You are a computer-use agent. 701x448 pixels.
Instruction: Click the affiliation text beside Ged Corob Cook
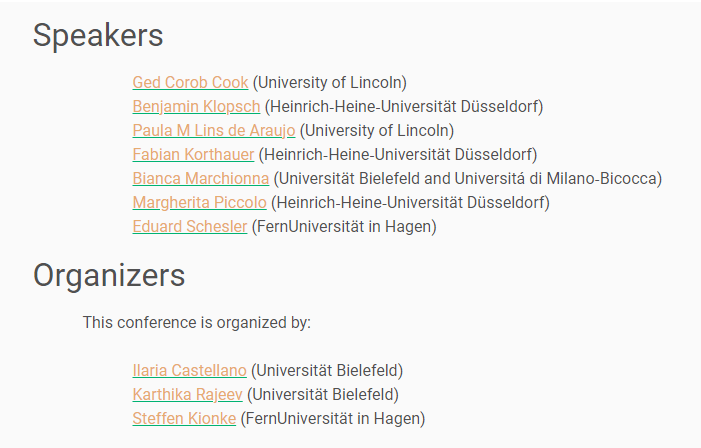(x=329, y=82)
